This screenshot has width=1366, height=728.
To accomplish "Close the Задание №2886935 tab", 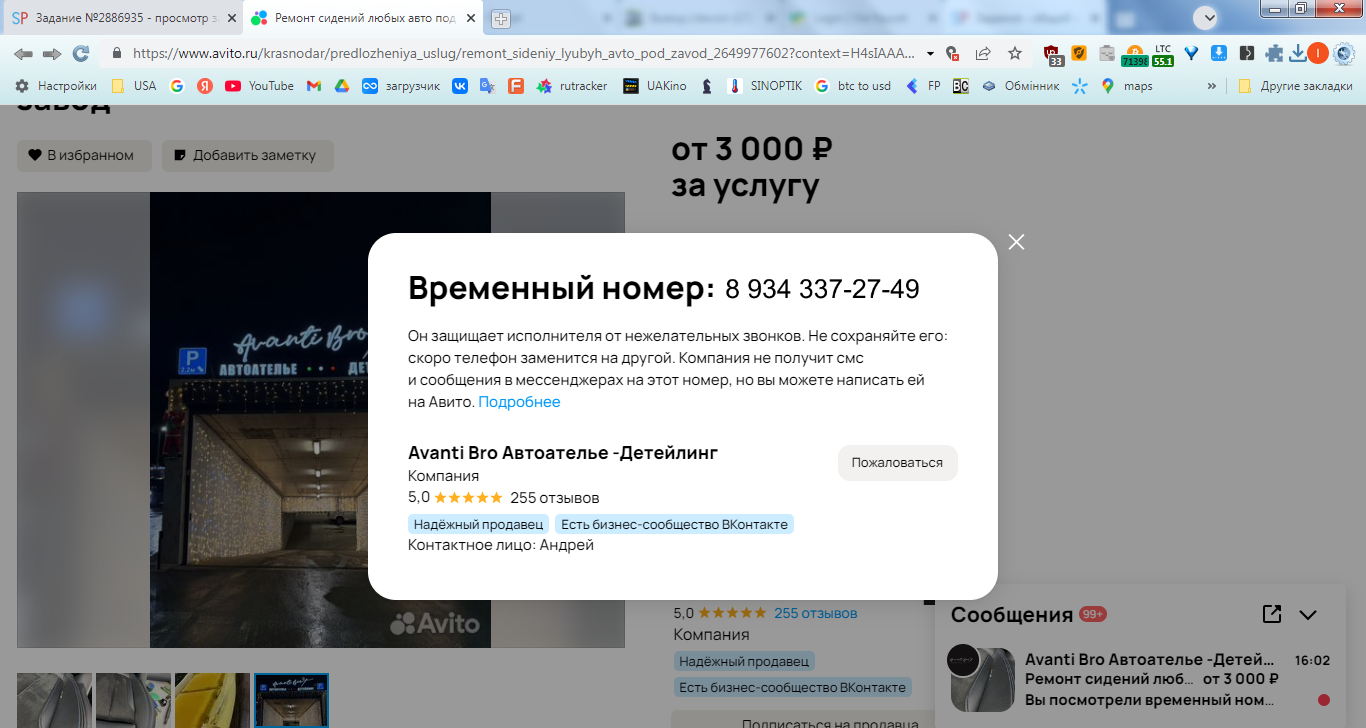I will tap(231, 18).
